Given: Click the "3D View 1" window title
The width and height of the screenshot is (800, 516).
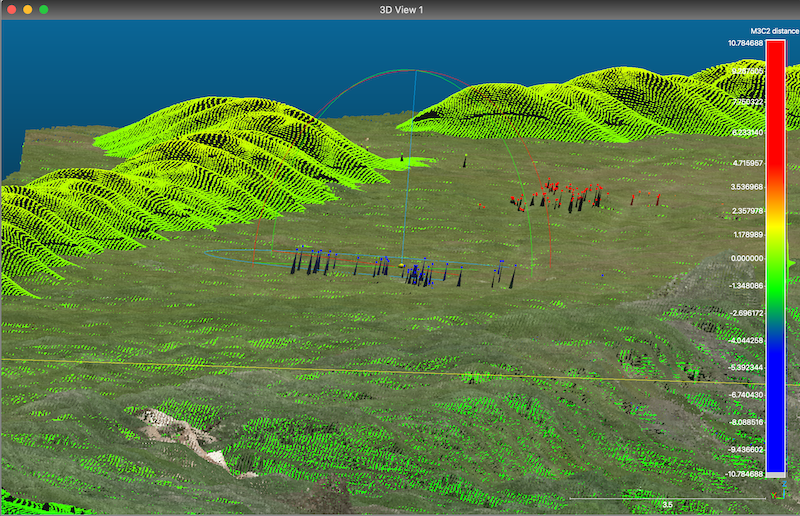Looking at the screenshot, I should (x=402, y=10).
